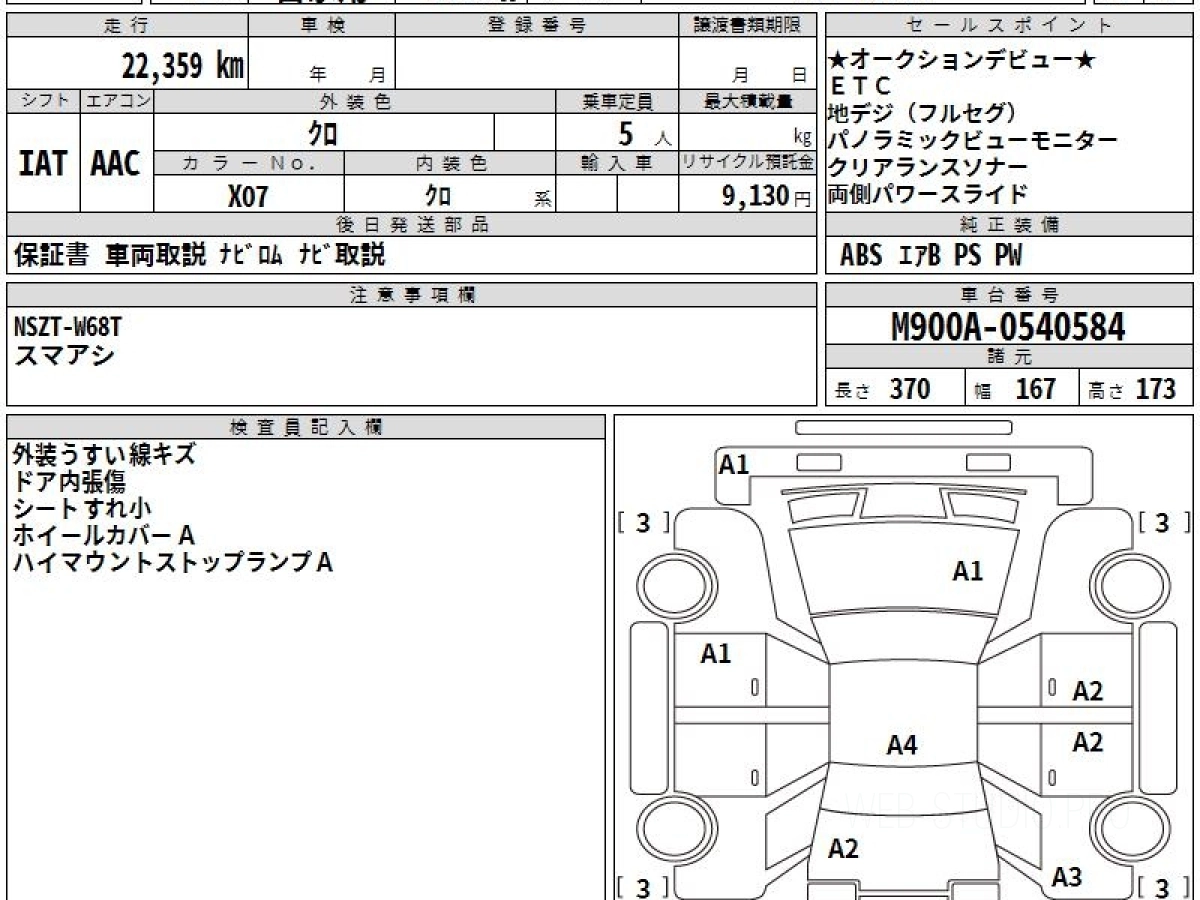Select the AAC air conditioner value
Screen dimensions: 1200x900
(x=116, y=163)
